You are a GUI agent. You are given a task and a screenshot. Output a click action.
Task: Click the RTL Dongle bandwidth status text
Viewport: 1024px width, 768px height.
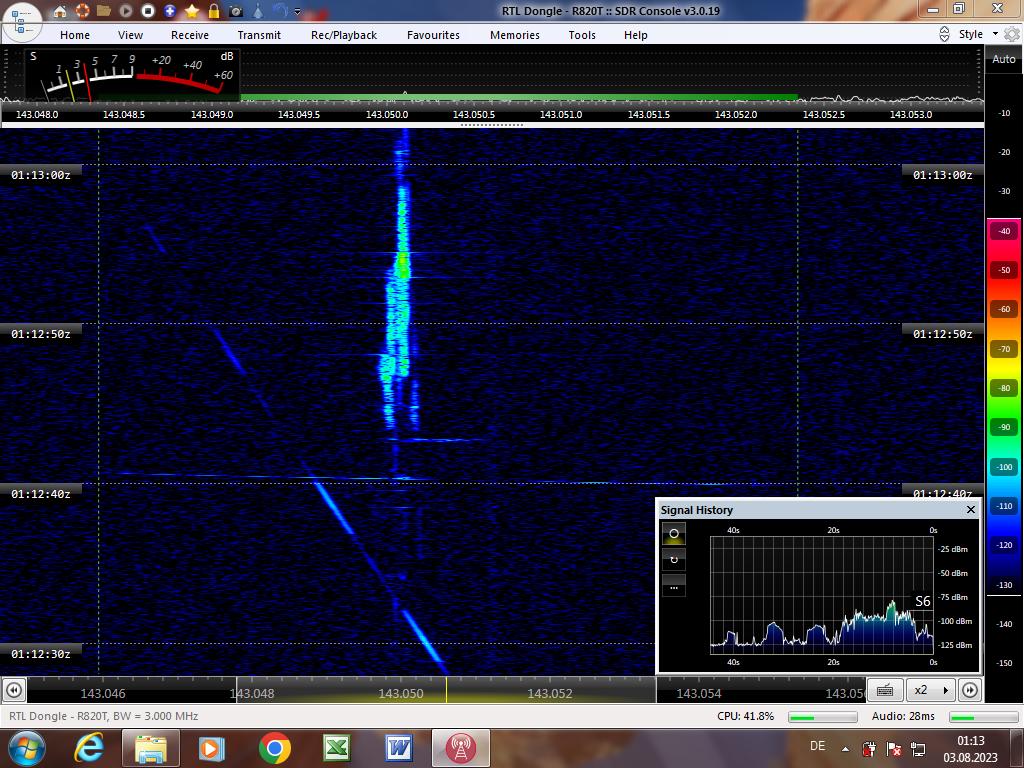103,716
